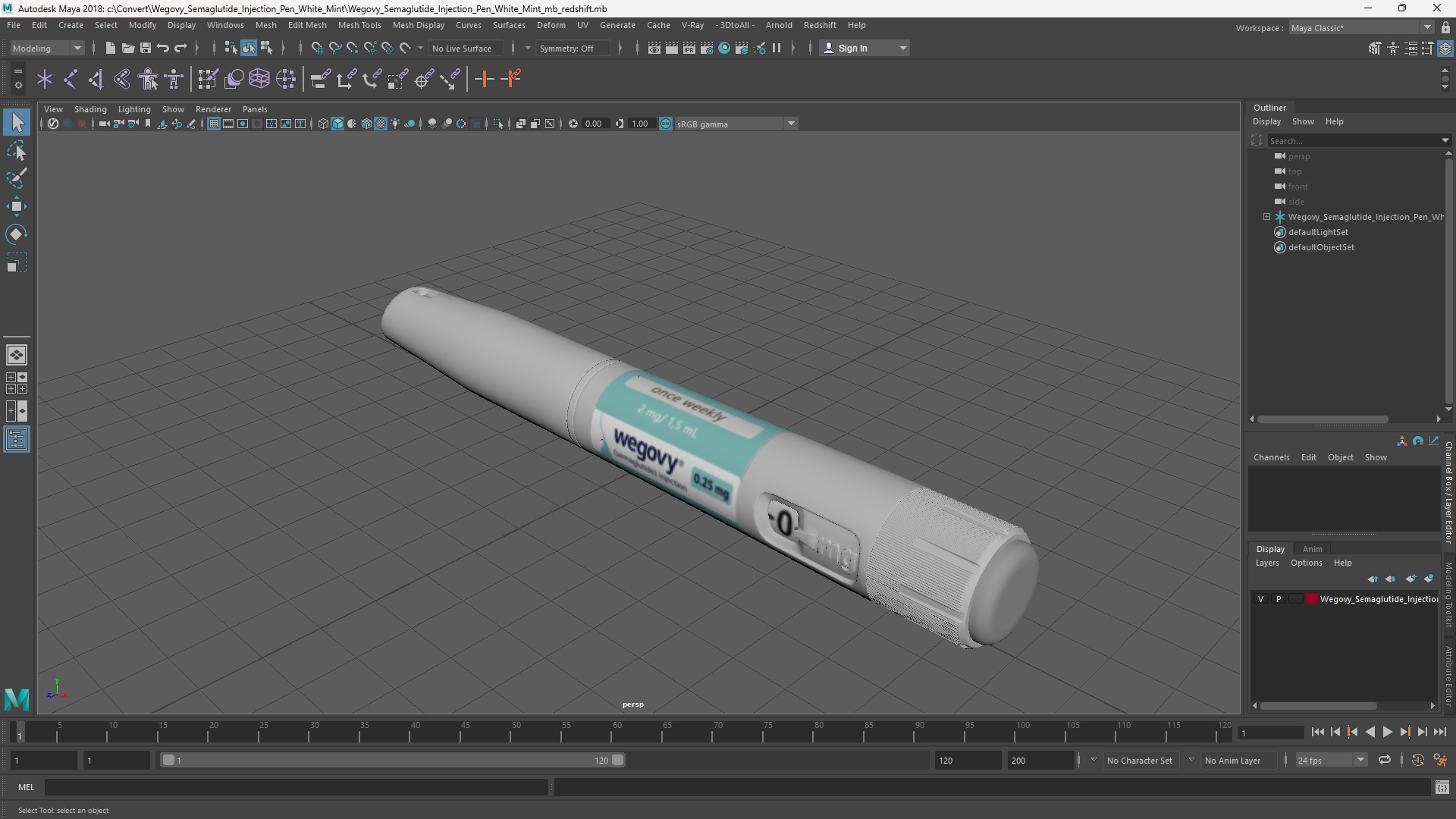Image resolution: width=1456 pixels, height=819 pixels.
Task: Switch to four view layout
Action: [17, 383]
